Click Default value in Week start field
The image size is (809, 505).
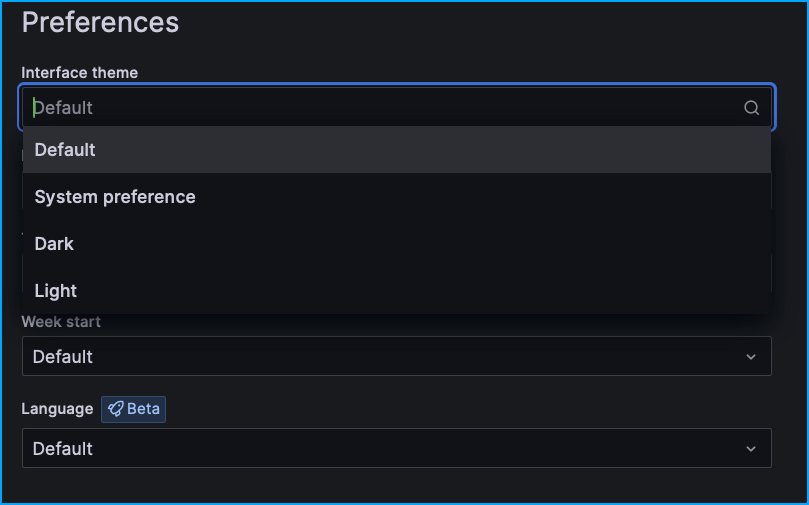pyautogui.click(x=63, y=357)
